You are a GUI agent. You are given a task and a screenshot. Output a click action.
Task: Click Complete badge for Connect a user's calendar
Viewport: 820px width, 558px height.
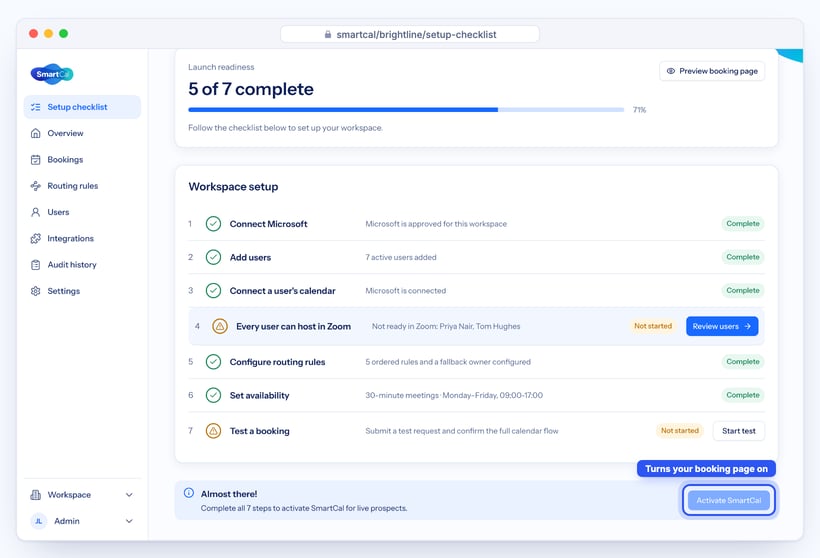tap(743, 291)
